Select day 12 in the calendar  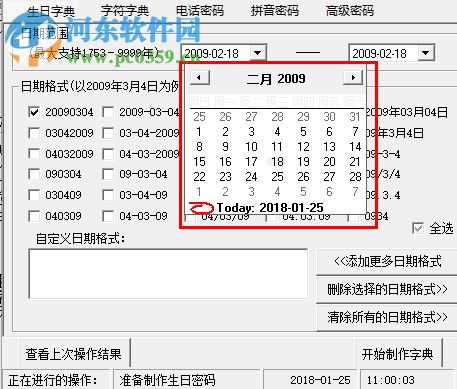pyautogui.click(x=303, y=147)
